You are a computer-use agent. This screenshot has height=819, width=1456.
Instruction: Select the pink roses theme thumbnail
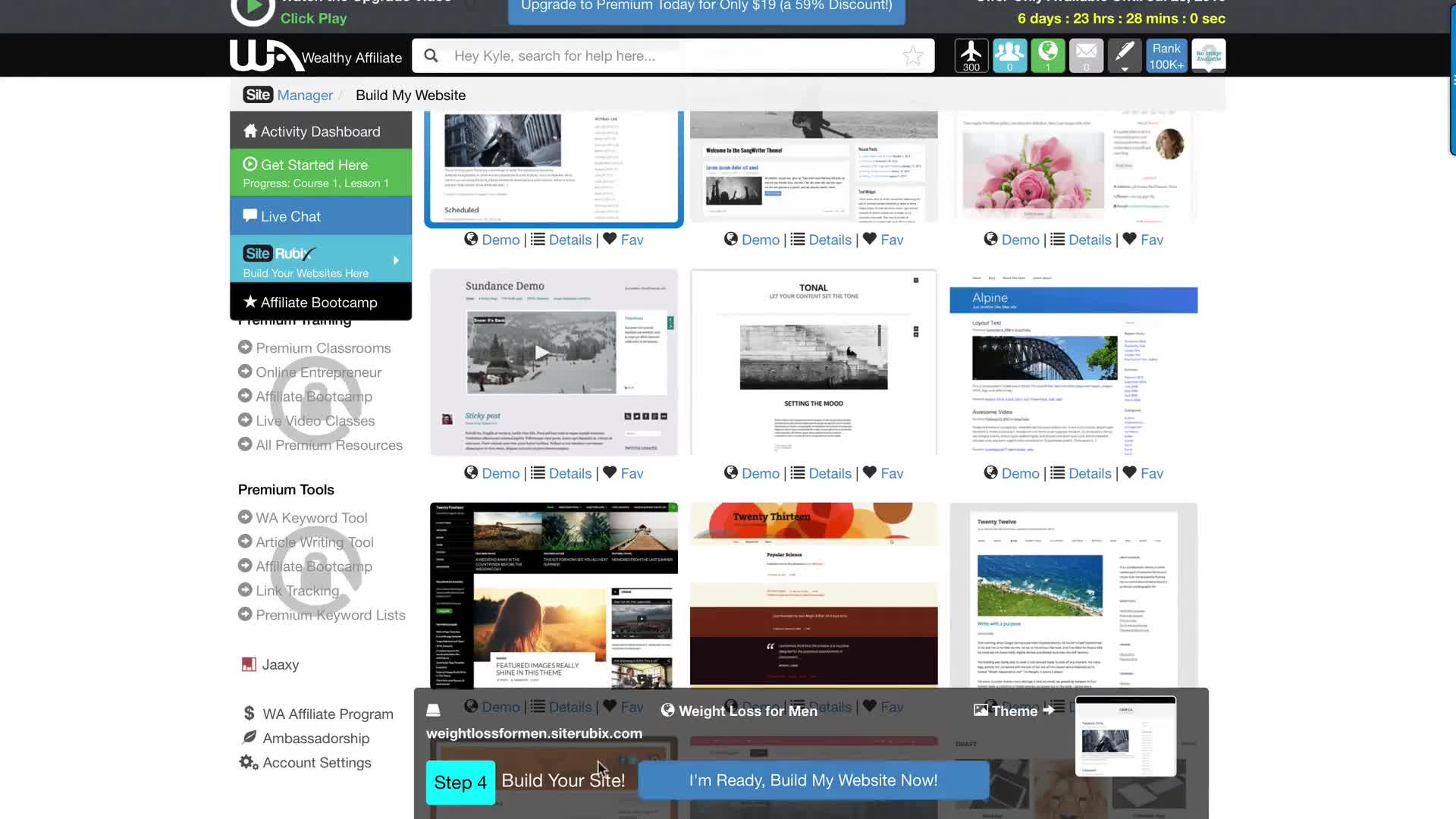click(x=1074, y=167)
